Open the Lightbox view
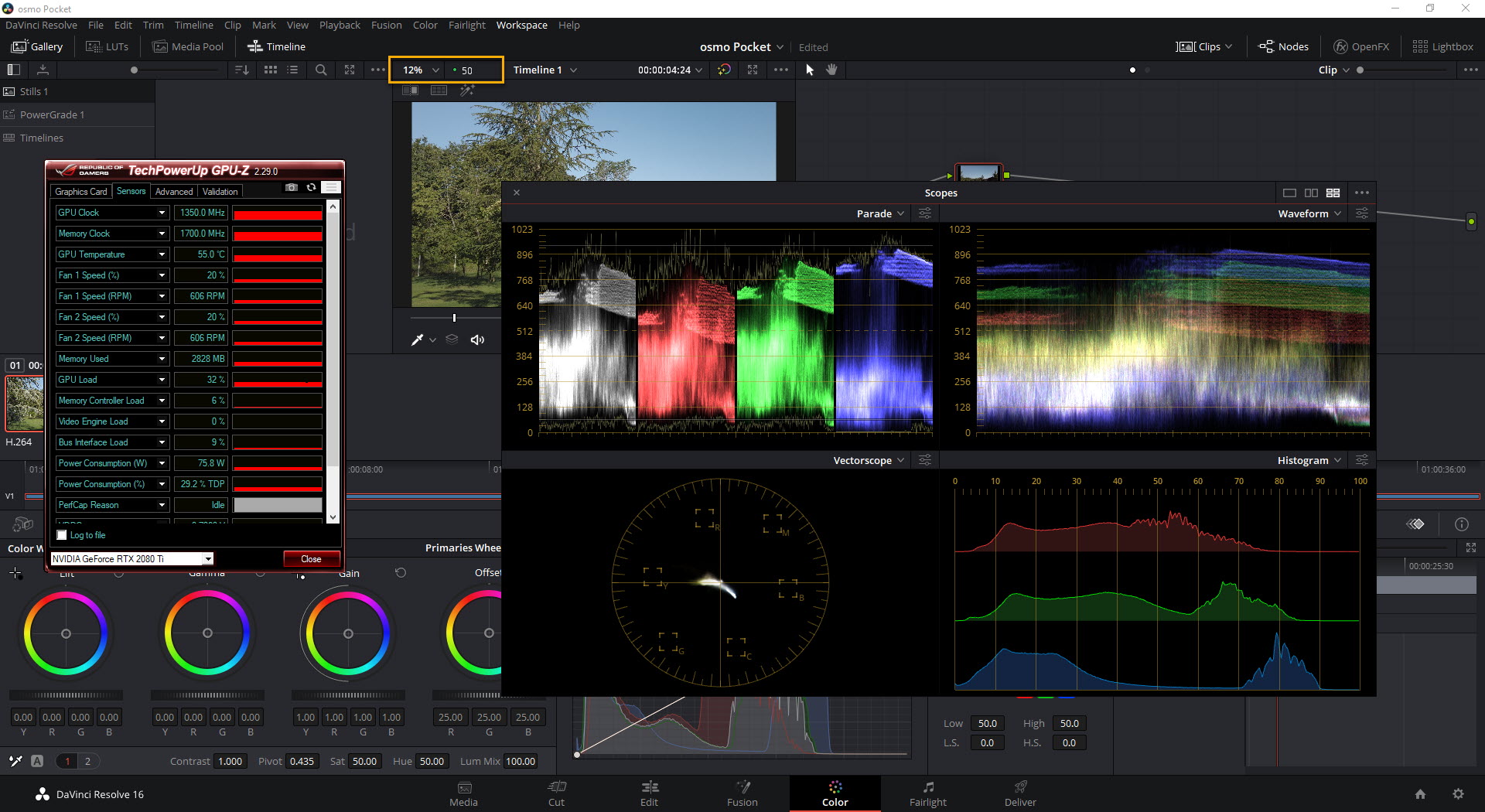Viewport: 1485px width, 812px height. pyautogui.click(x=1442, y=46)
